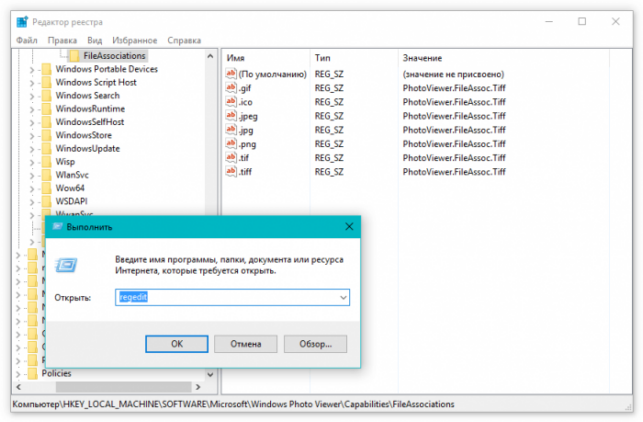Click the Windows Portable Devices folder icon

pos(47,69)
